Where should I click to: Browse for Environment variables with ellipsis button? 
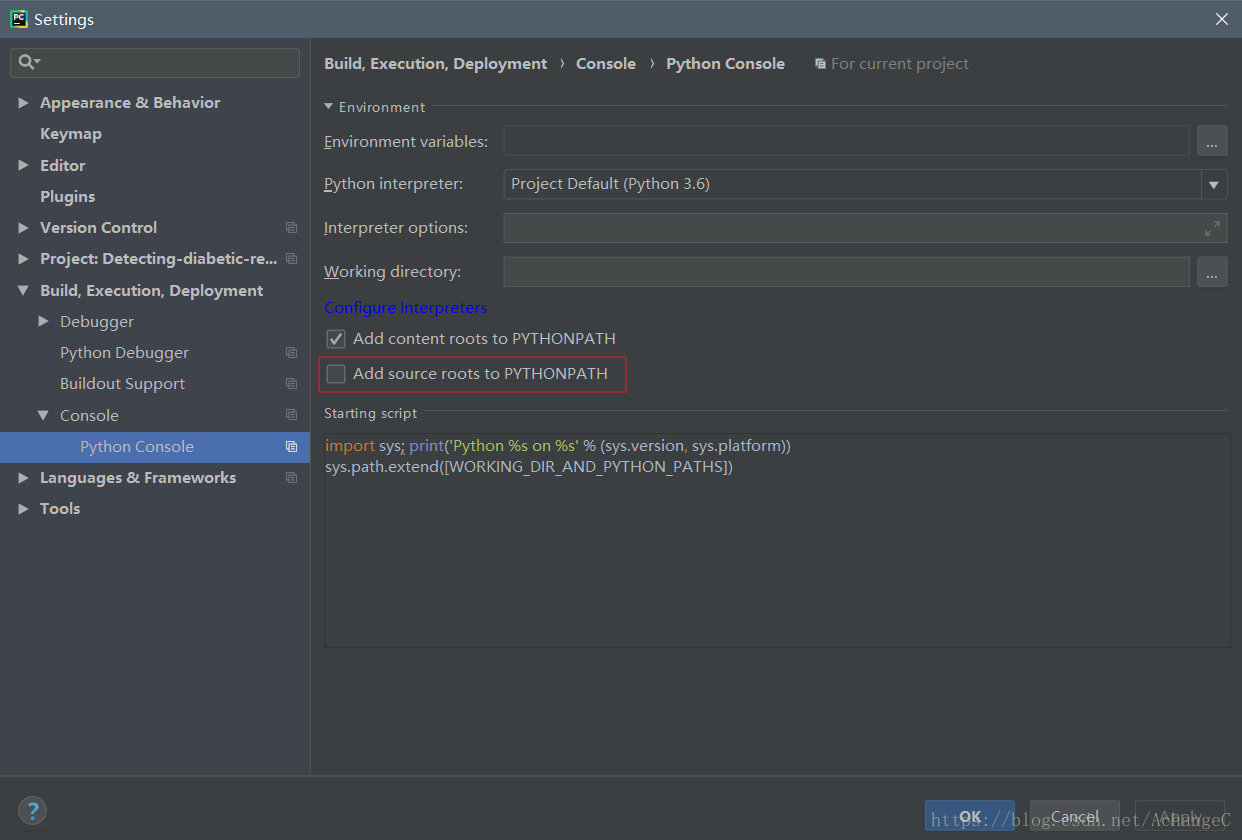pos(1212,141)
